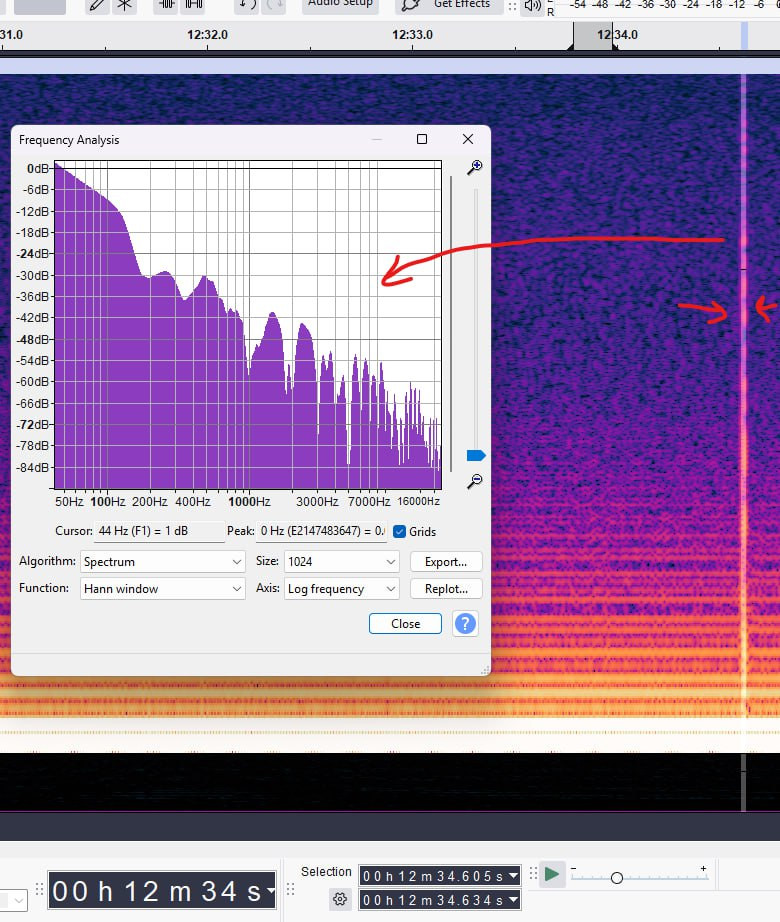
Task: Select the Draw (pencil) tool
Action: click(96, 5)
